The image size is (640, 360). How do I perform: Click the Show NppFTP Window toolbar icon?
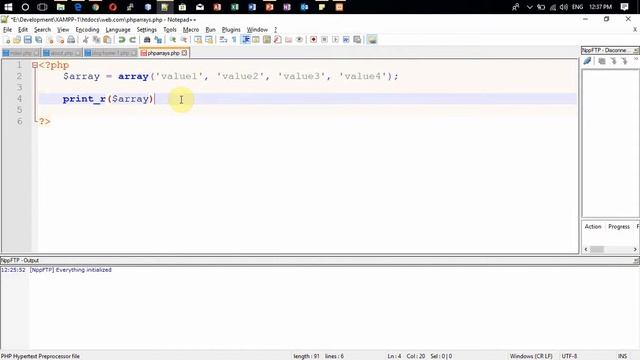[372, 40]
